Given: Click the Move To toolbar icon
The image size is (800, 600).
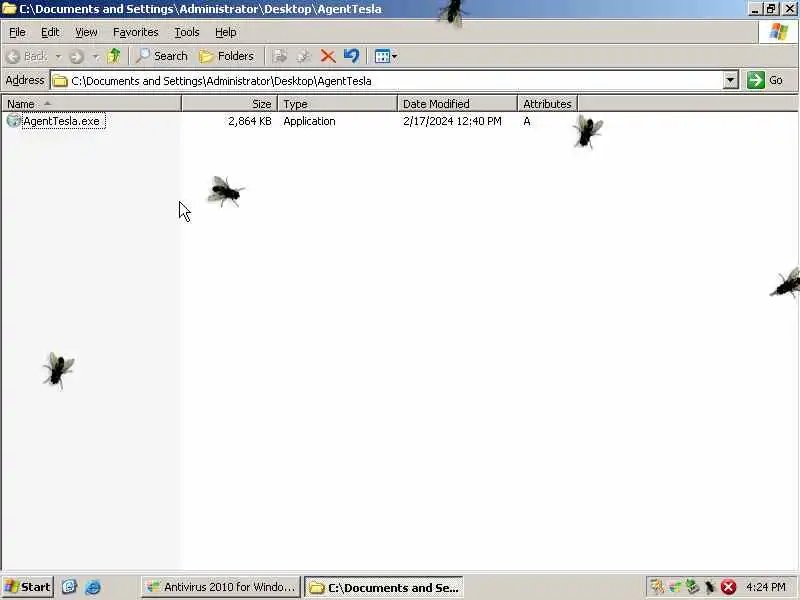Looking at the screenshot, I should coord(280,56).
